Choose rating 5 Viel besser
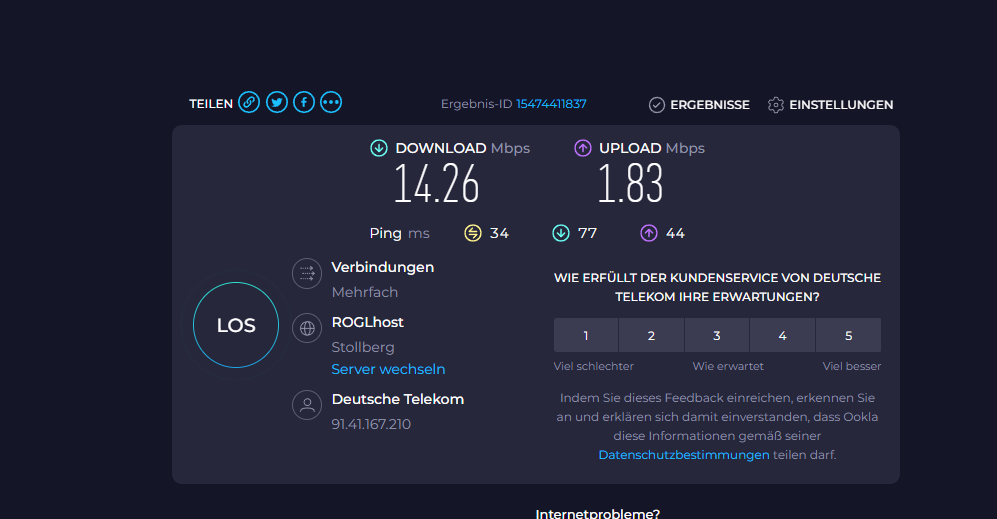997x519 pixels. tap(848, 336)
